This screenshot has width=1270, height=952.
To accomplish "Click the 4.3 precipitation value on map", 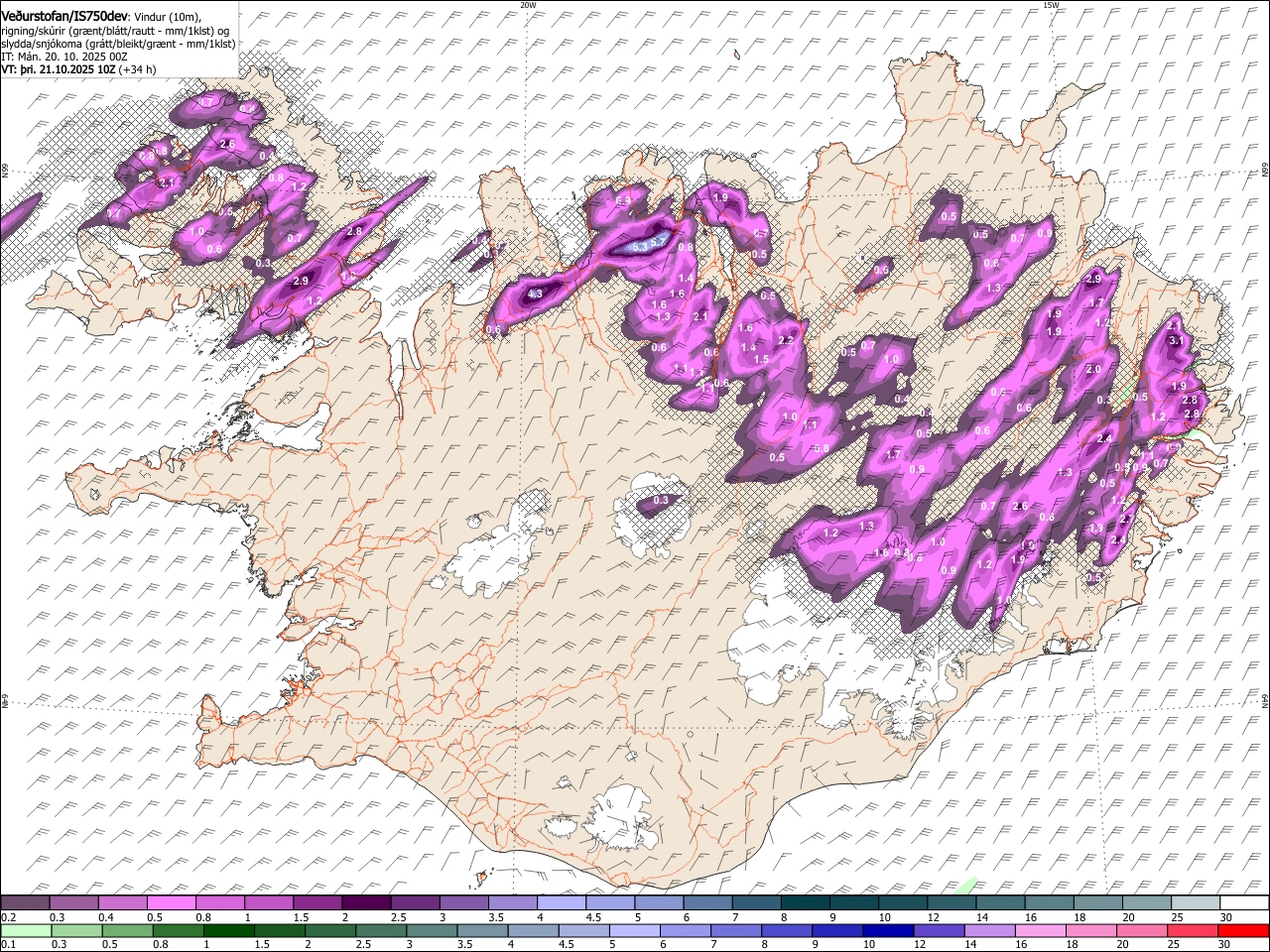I will 536,294.
